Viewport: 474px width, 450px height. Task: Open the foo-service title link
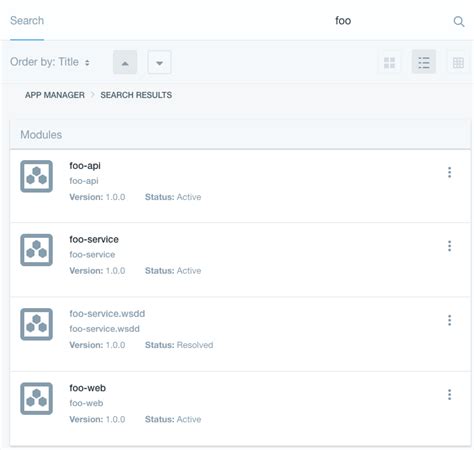click(94, 239)
